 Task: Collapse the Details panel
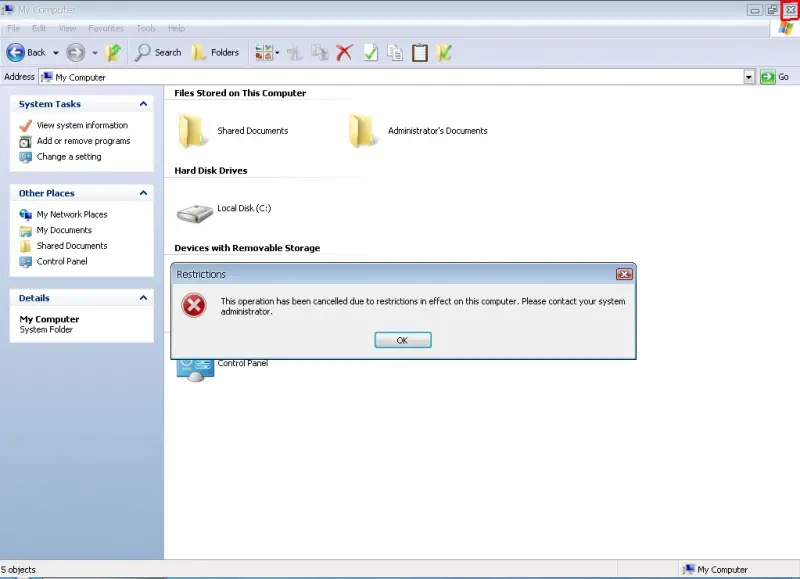tap(143, 297)
